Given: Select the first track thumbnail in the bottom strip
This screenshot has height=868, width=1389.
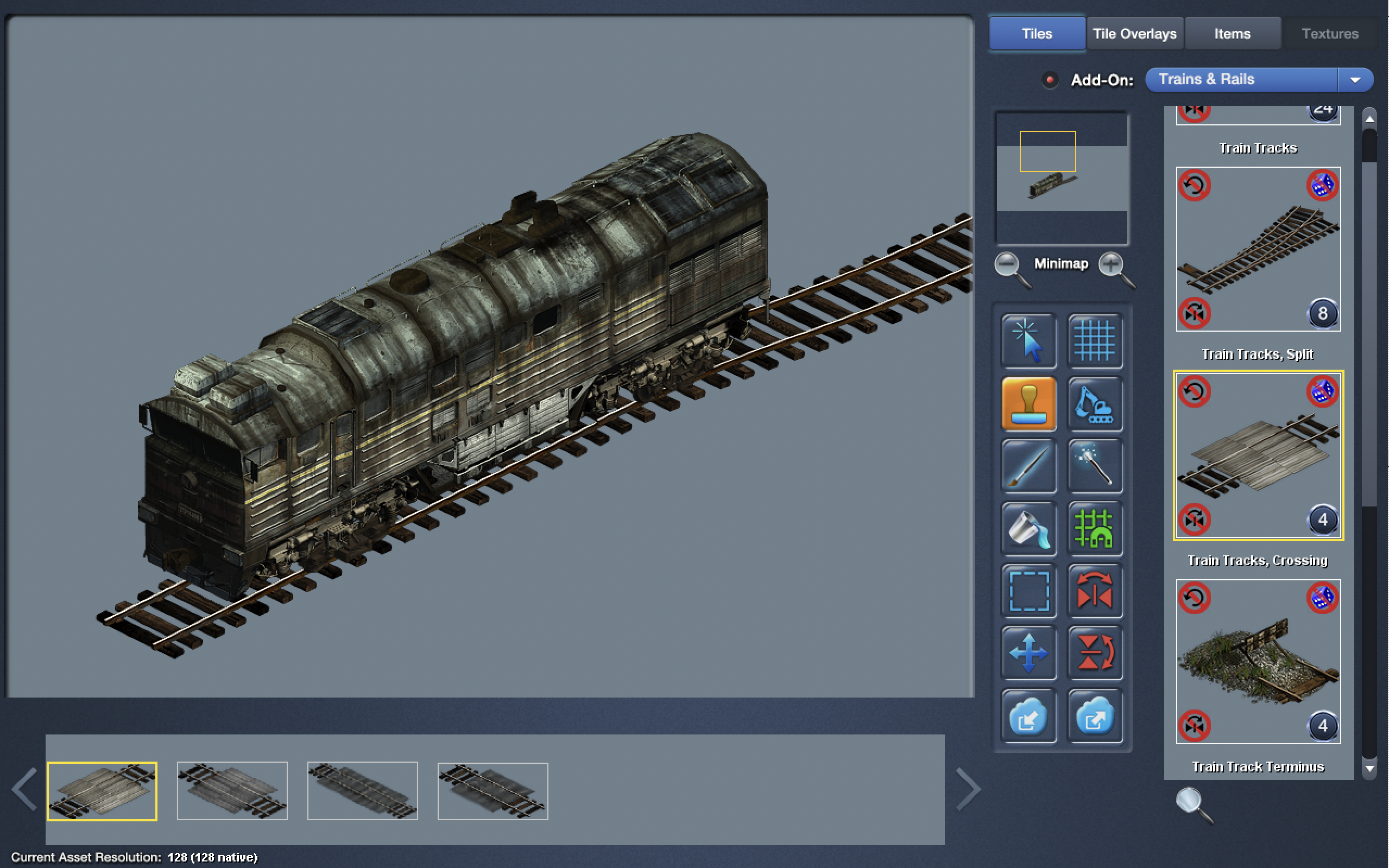Looking at the screenshot, I should tap(102, 790).
